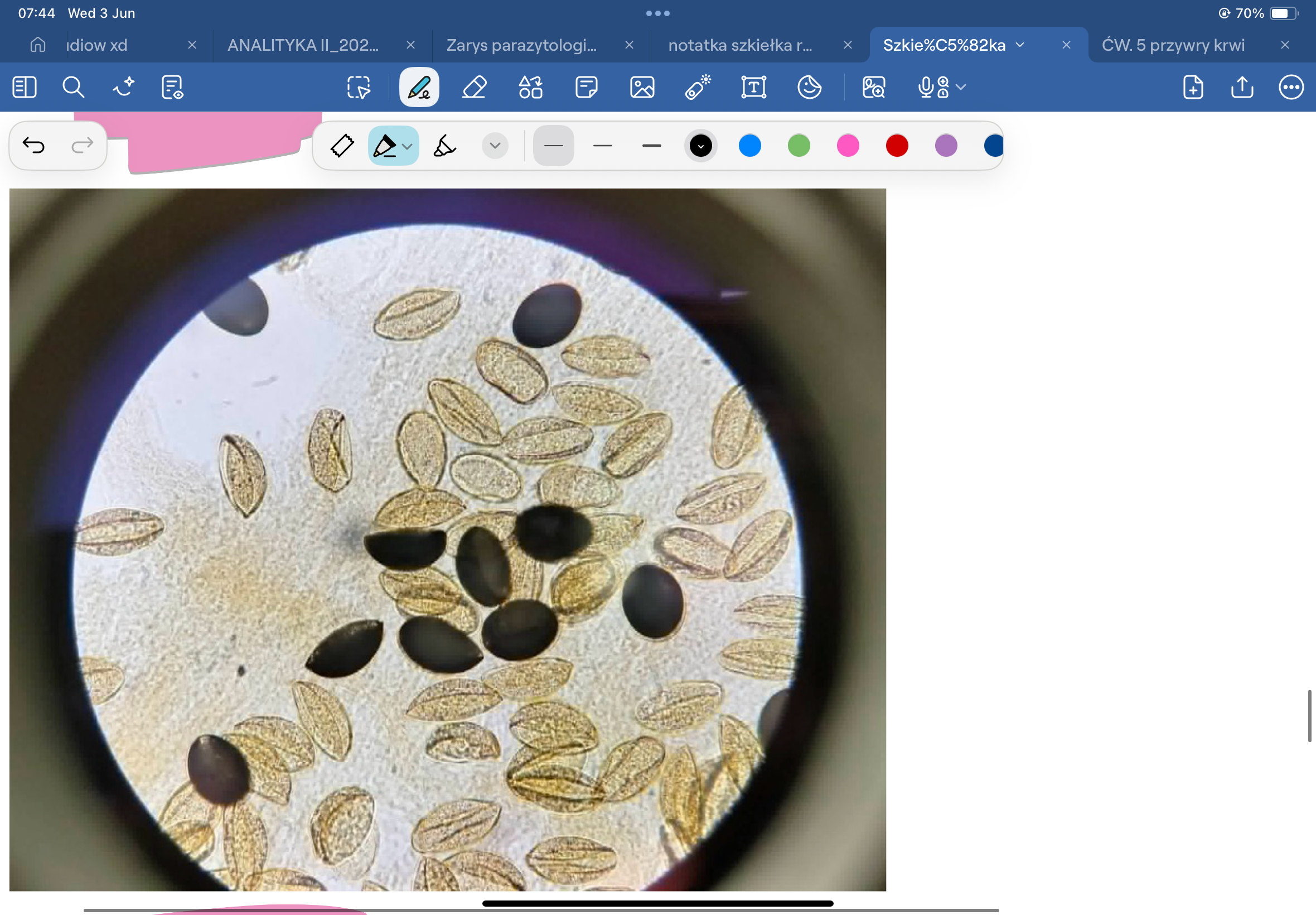Screen dimensions: 1316x915
Task: Tap the date Wed 3 Jun
Action: point(101,13)
